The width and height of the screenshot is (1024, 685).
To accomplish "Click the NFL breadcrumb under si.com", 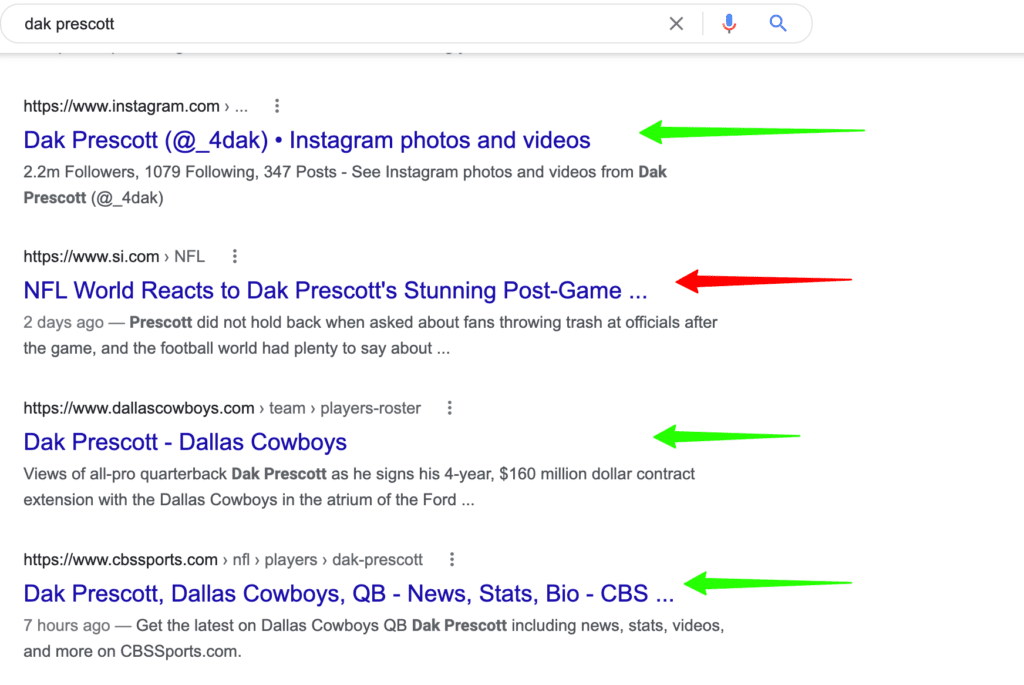I will 190,255.
